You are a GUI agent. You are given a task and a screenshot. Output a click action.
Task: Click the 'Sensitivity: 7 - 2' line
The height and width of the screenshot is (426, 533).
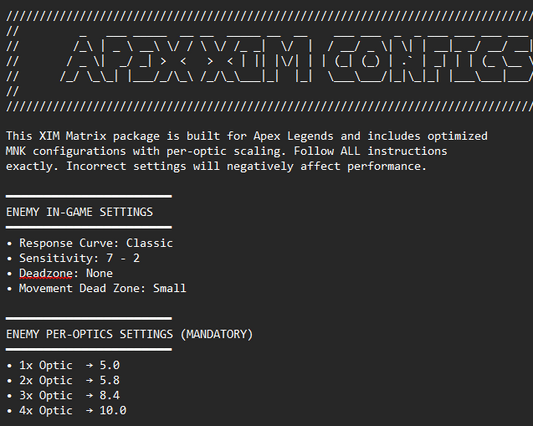pyautogui.click(x=73, y=258)
